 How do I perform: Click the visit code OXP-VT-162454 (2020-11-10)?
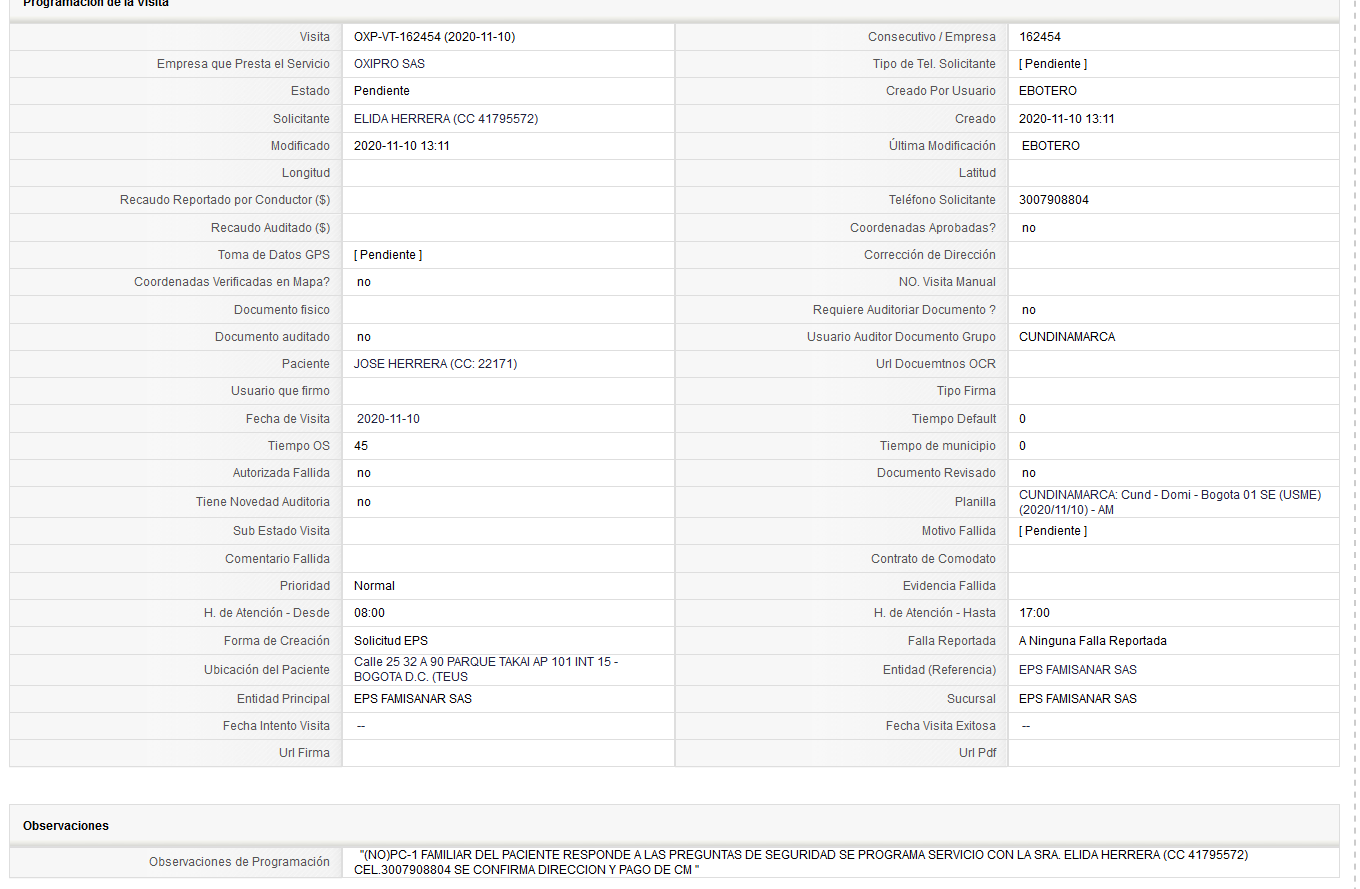[x=434, y=37]
